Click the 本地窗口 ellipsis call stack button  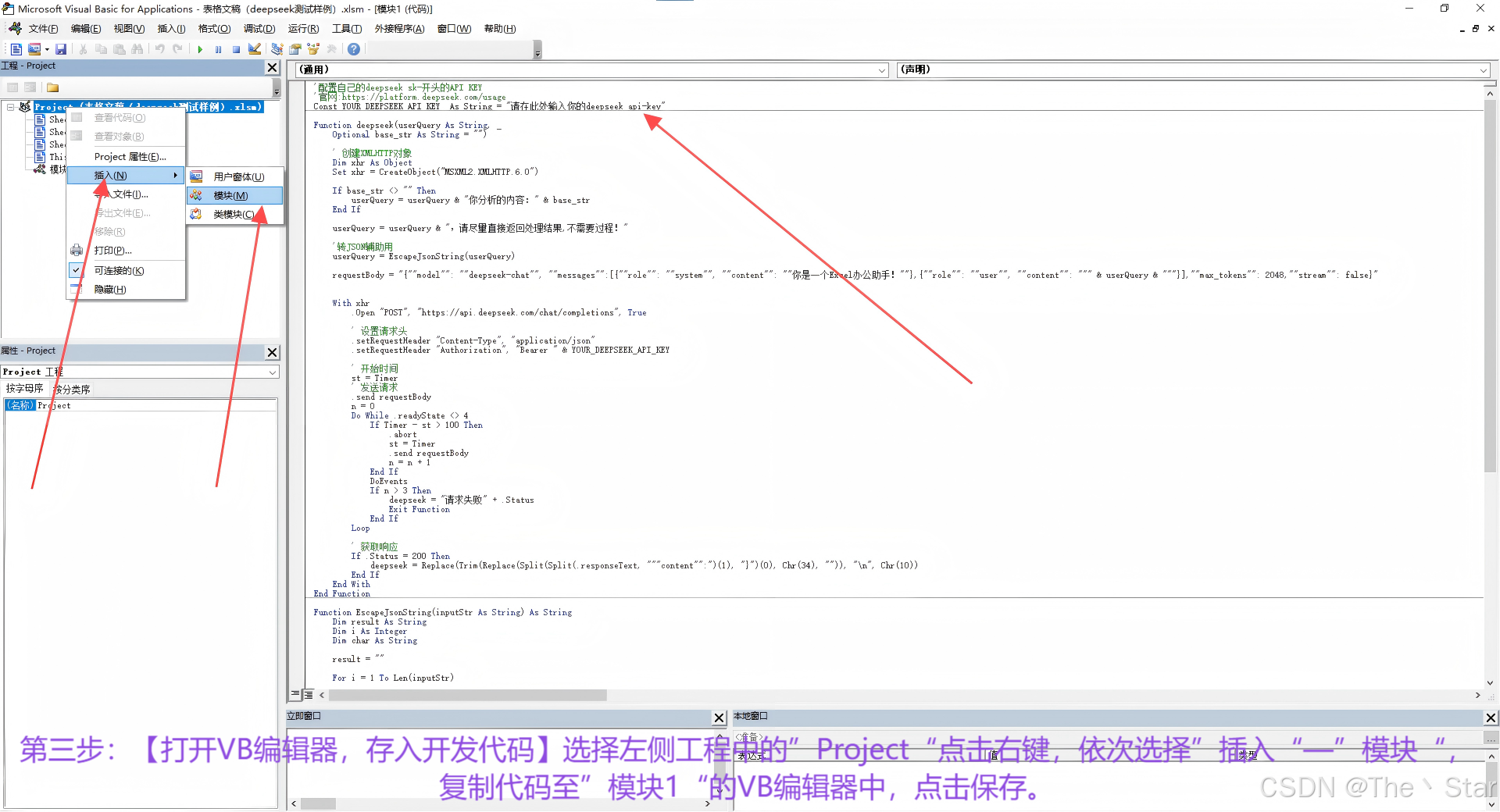tap(1491, 738)
